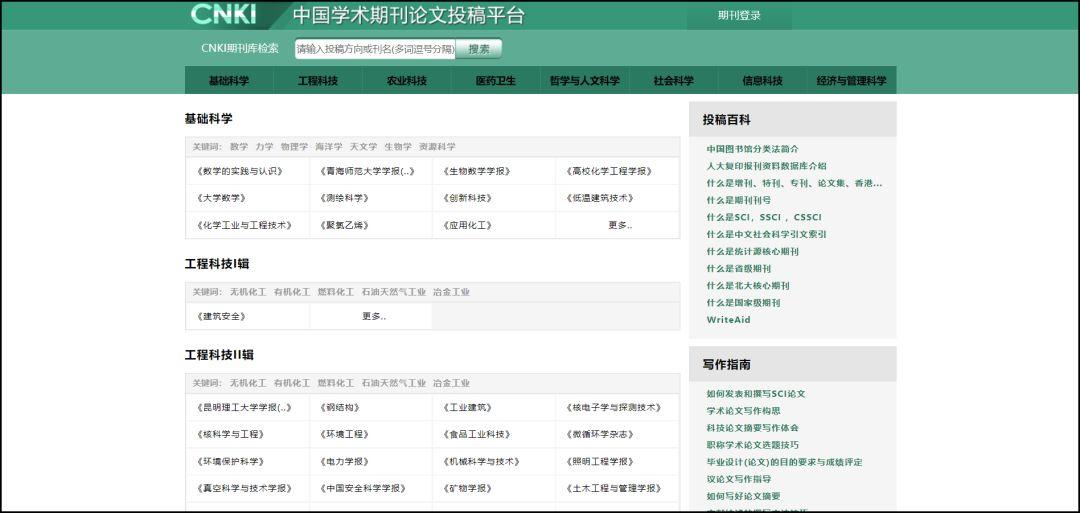Screen dimensions: 1080x513
Task: Click 更多.. in the 工程科技I辑 section
Action: (374, 317)
